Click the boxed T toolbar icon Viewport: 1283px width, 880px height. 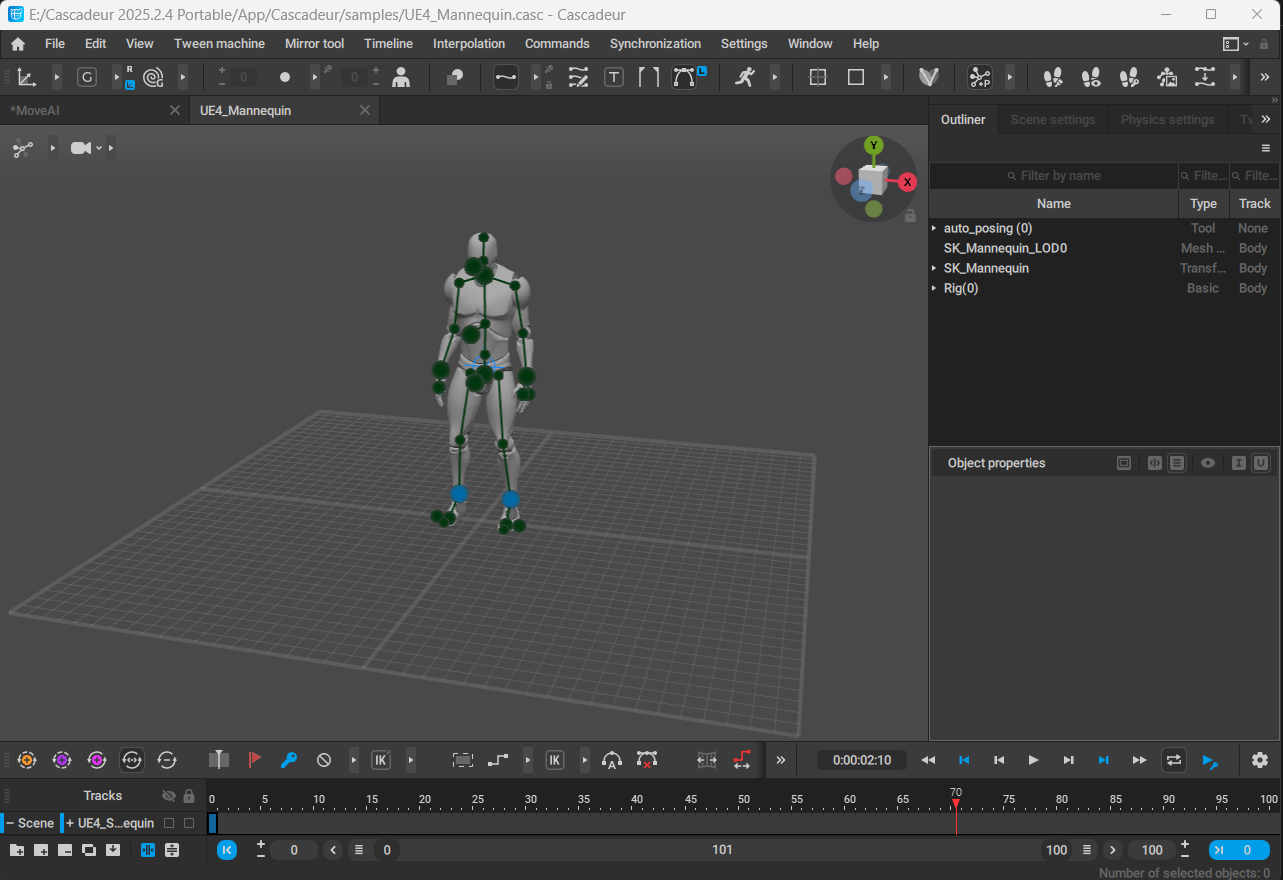point(614,77)
